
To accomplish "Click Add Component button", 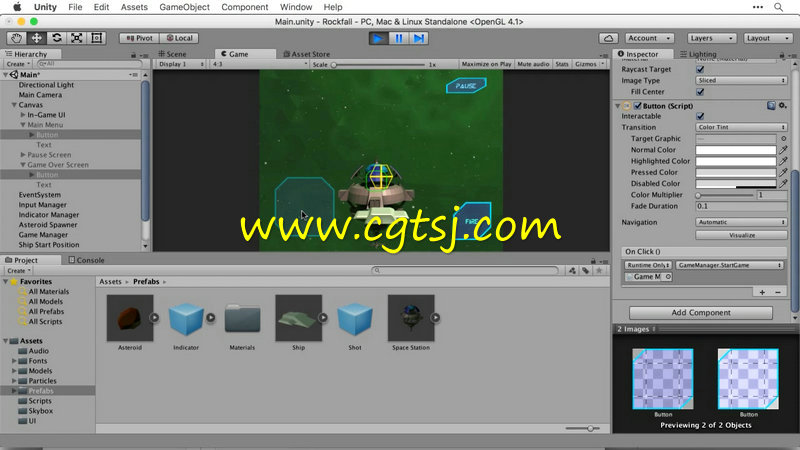I will pyautogui.click(x=701, y=313).
